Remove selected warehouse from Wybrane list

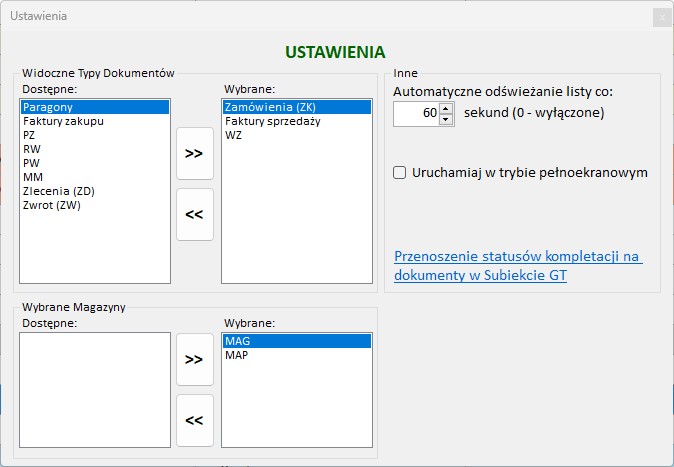click(x=194, y=420)
